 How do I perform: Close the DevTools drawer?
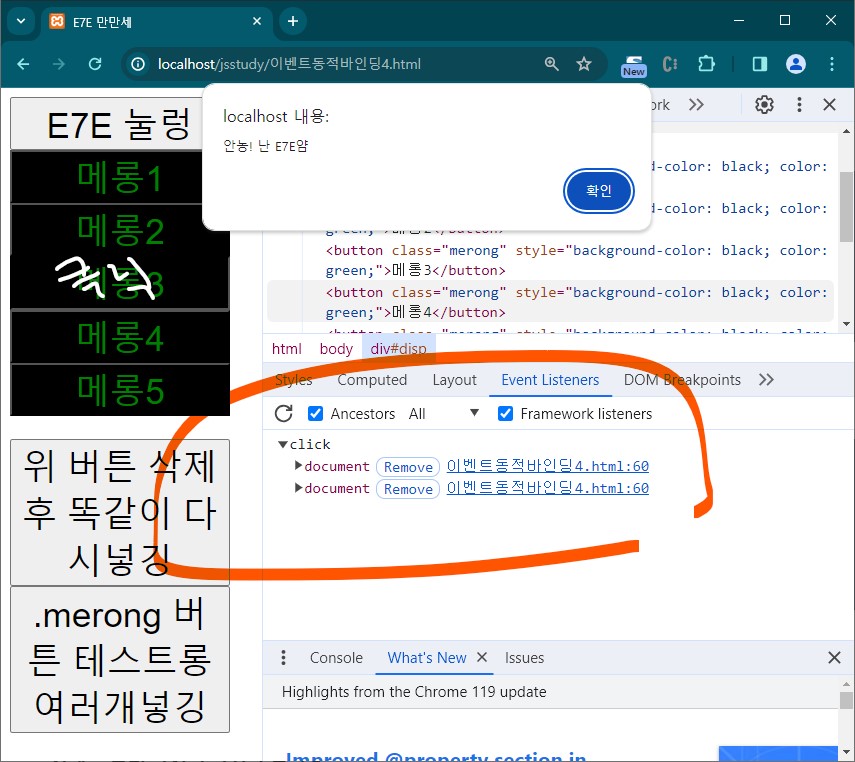coord(834,657)
